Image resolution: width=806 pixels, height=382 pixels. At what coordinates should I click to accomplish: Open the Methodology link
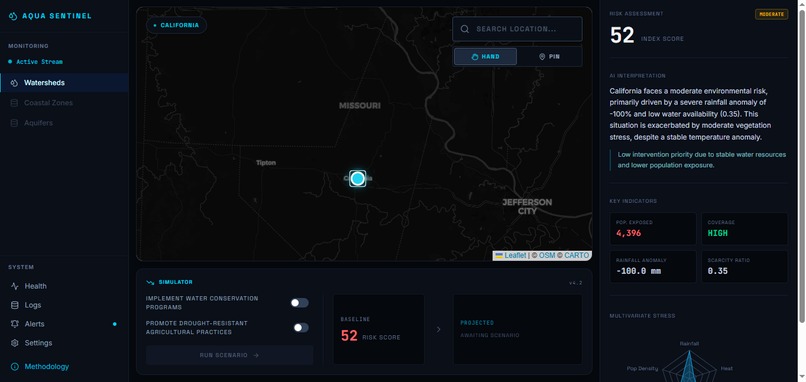[x=46, y=367]
